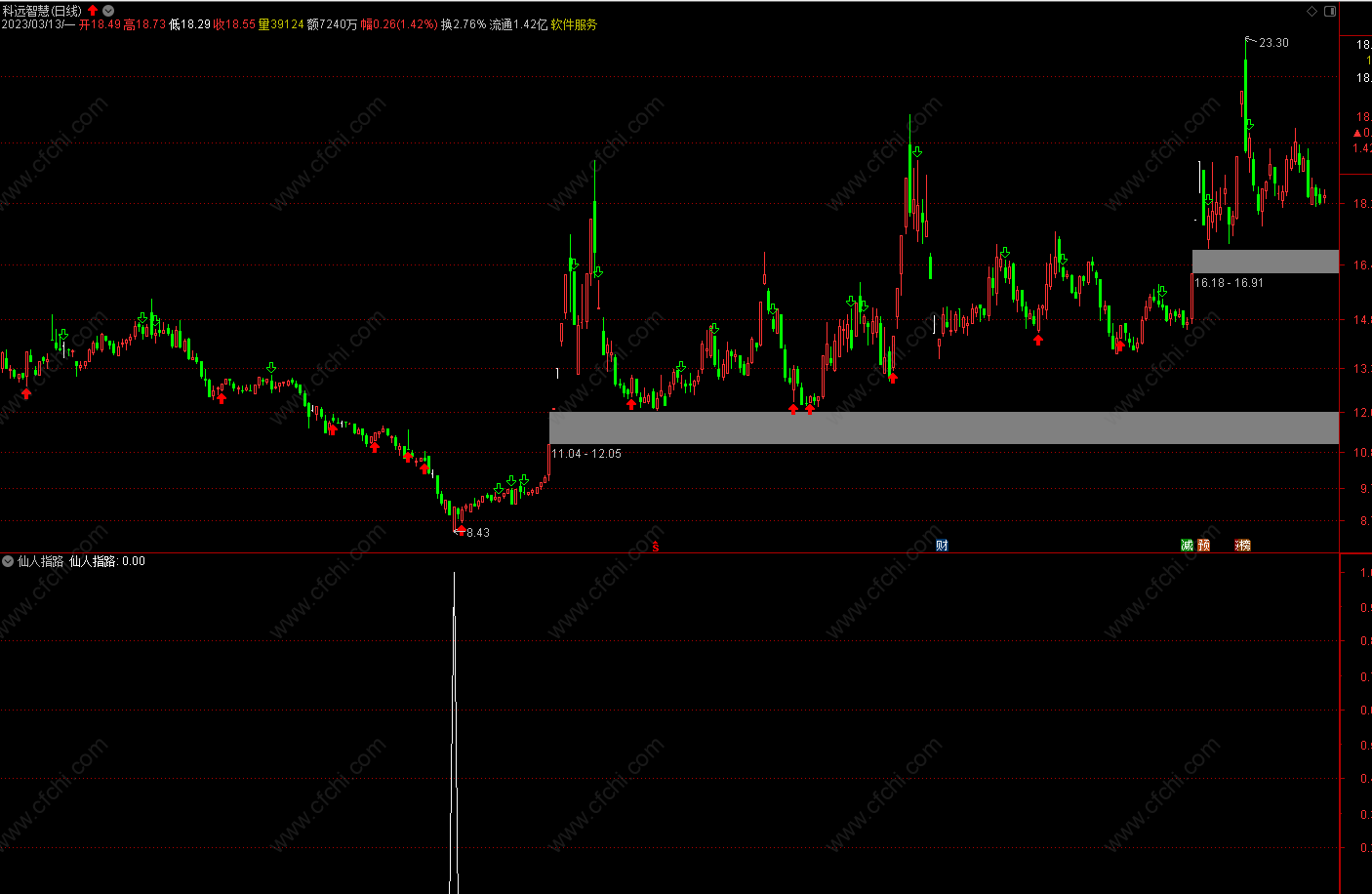Image resolution: width=1372 pixels, height=894 pixels.
Task: Click the 11.04 - 12.05 gap label
Action: (x=586, y=454)
